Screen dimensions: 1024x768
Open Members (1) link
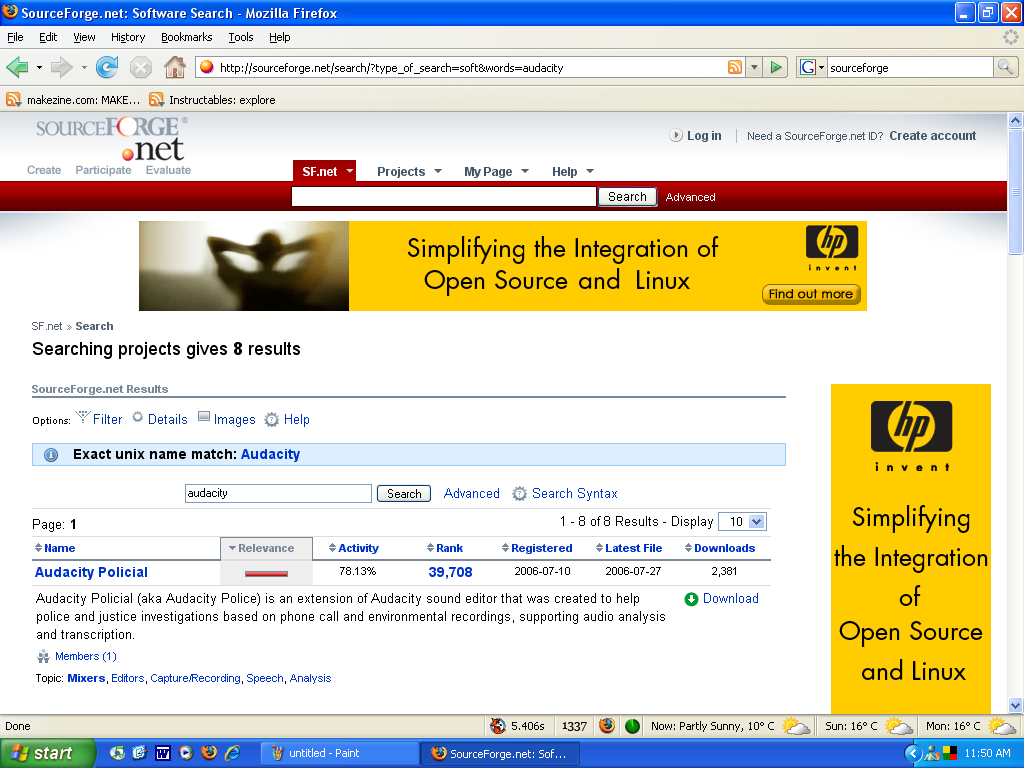click(x=86, y=656)
